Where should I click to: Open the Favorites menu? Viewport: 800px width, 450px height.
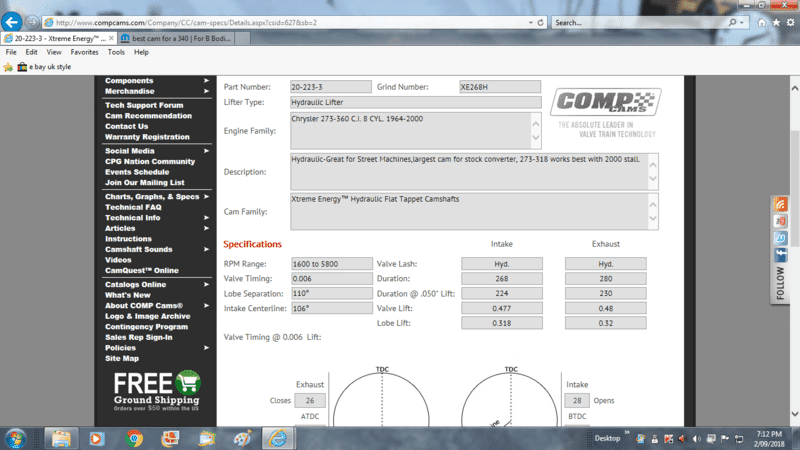click(84, 52)
